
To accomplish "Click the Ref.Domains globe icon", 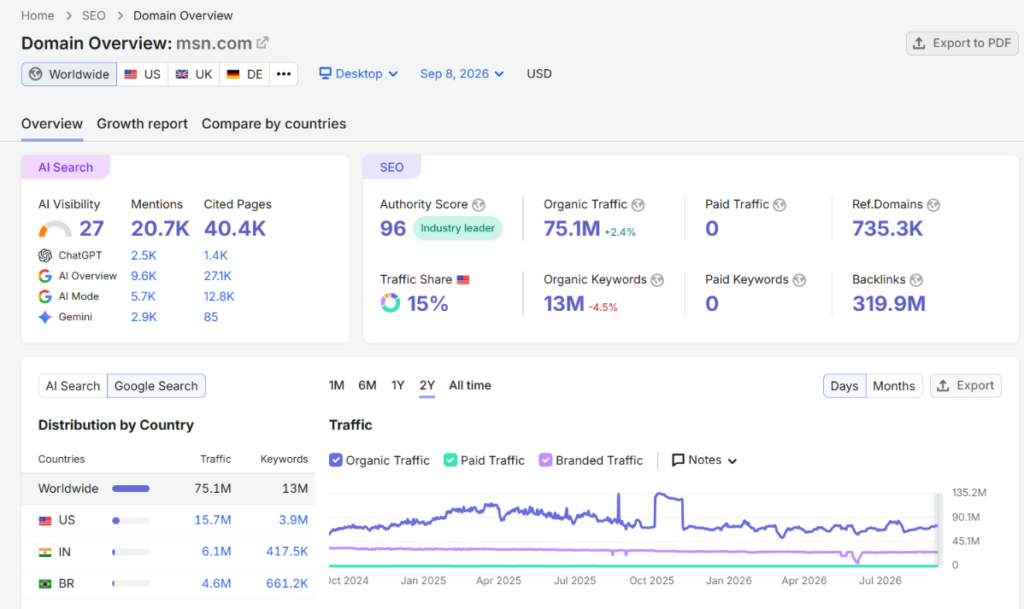I will pyautogui.click(x=933, y=205).
